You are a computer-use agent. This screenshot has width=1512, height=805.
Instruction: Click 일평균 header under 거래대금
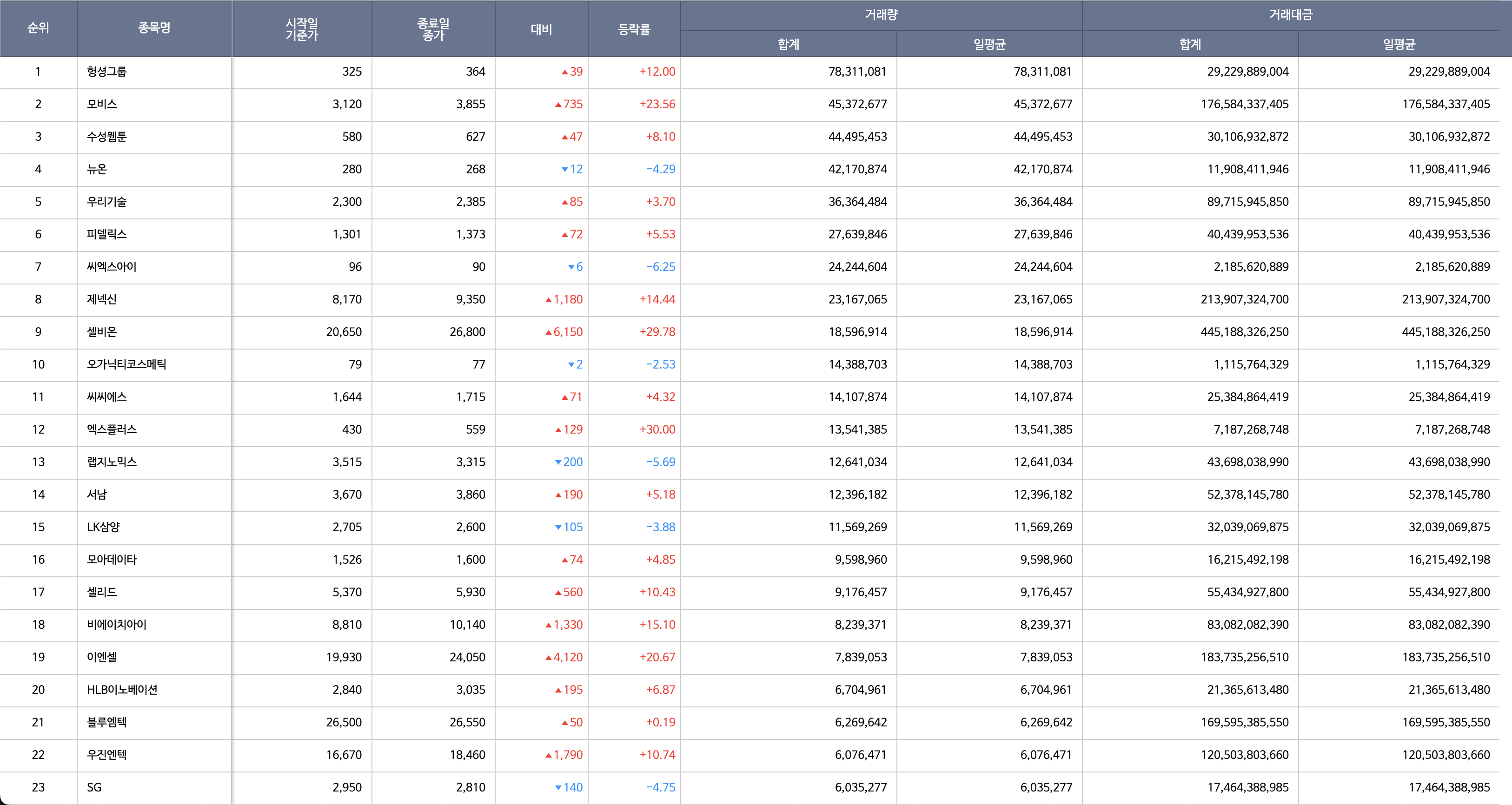[x=1399, y=44]
